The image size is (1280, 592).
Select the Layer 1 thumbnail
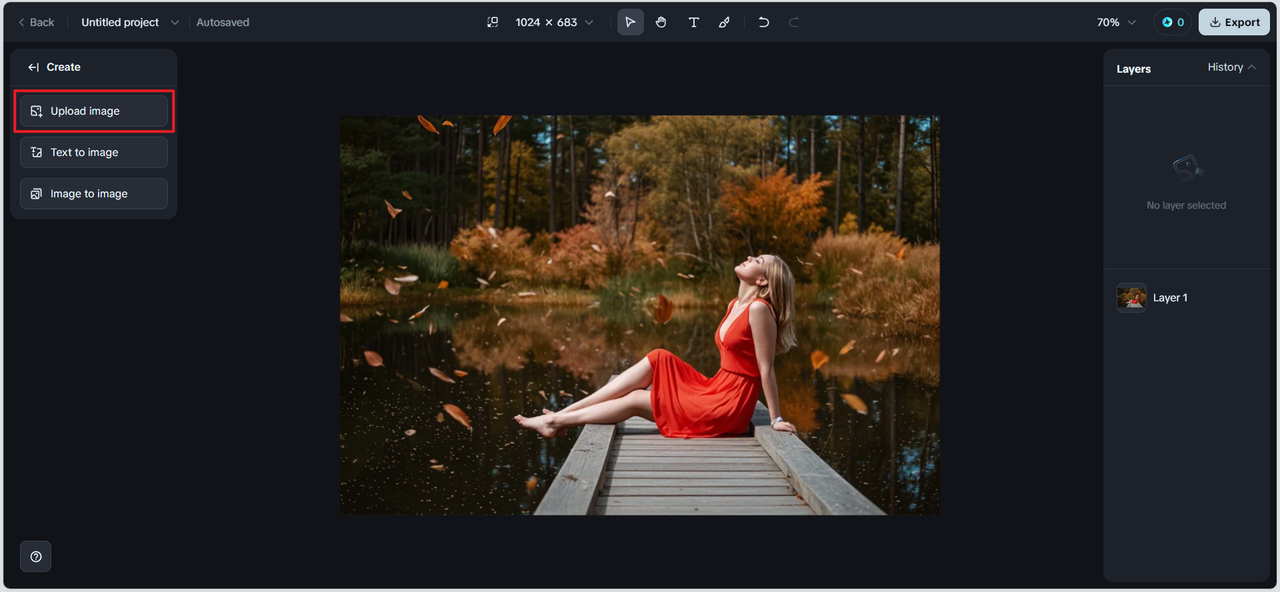[x=1132, y=297]
